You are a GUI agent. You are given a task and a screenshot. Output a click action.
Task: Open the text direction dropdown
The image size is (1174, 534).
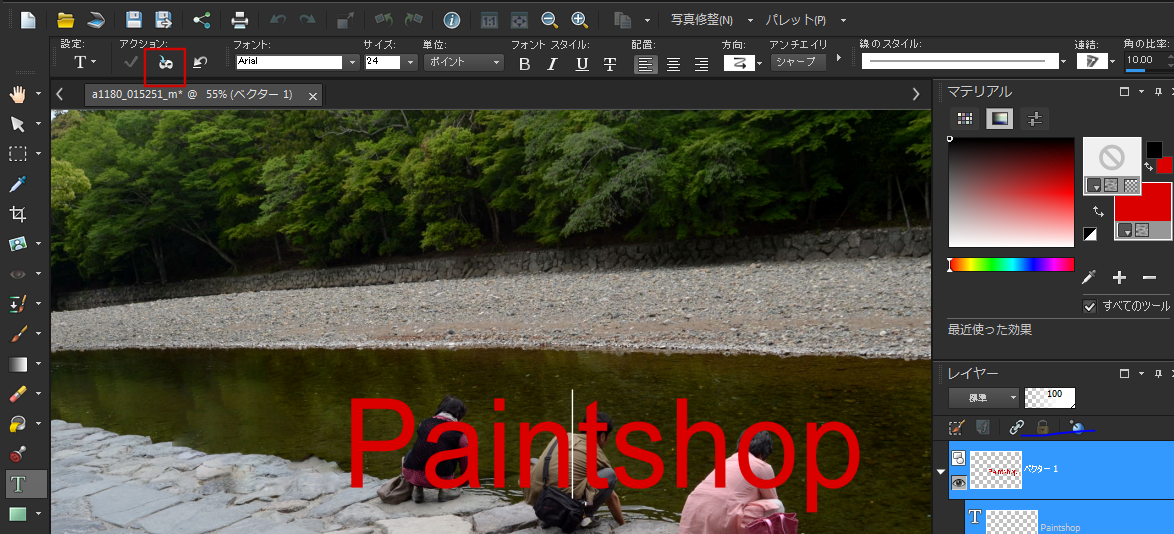[x=759, y=64]
